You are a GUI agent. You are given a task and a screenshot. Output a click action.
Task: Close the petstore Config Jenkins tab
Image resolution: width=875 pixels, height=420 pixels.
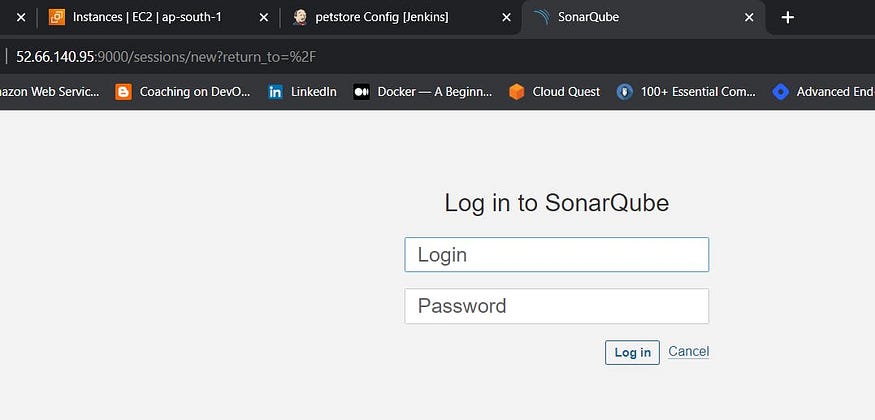[x=506, y=17]
